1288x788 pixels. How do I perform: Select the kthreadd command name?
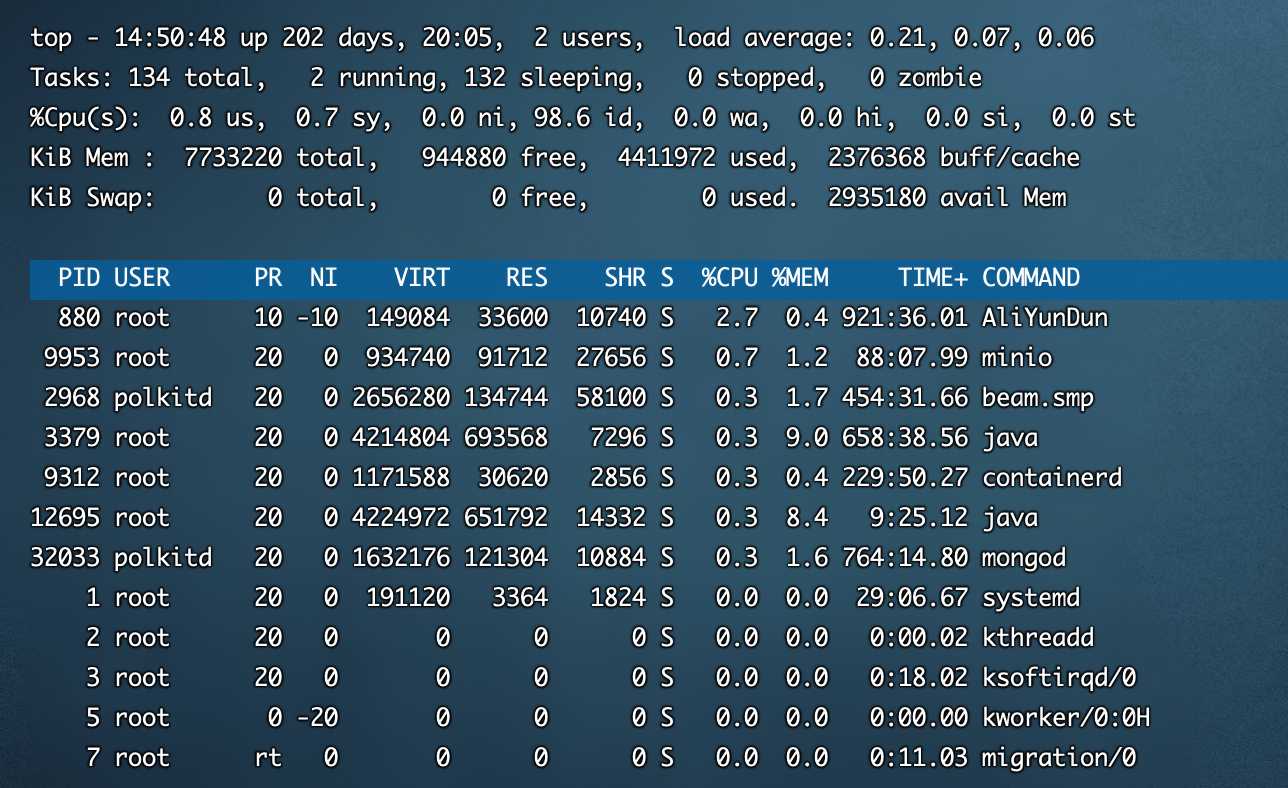click(x=1038, y=638)
